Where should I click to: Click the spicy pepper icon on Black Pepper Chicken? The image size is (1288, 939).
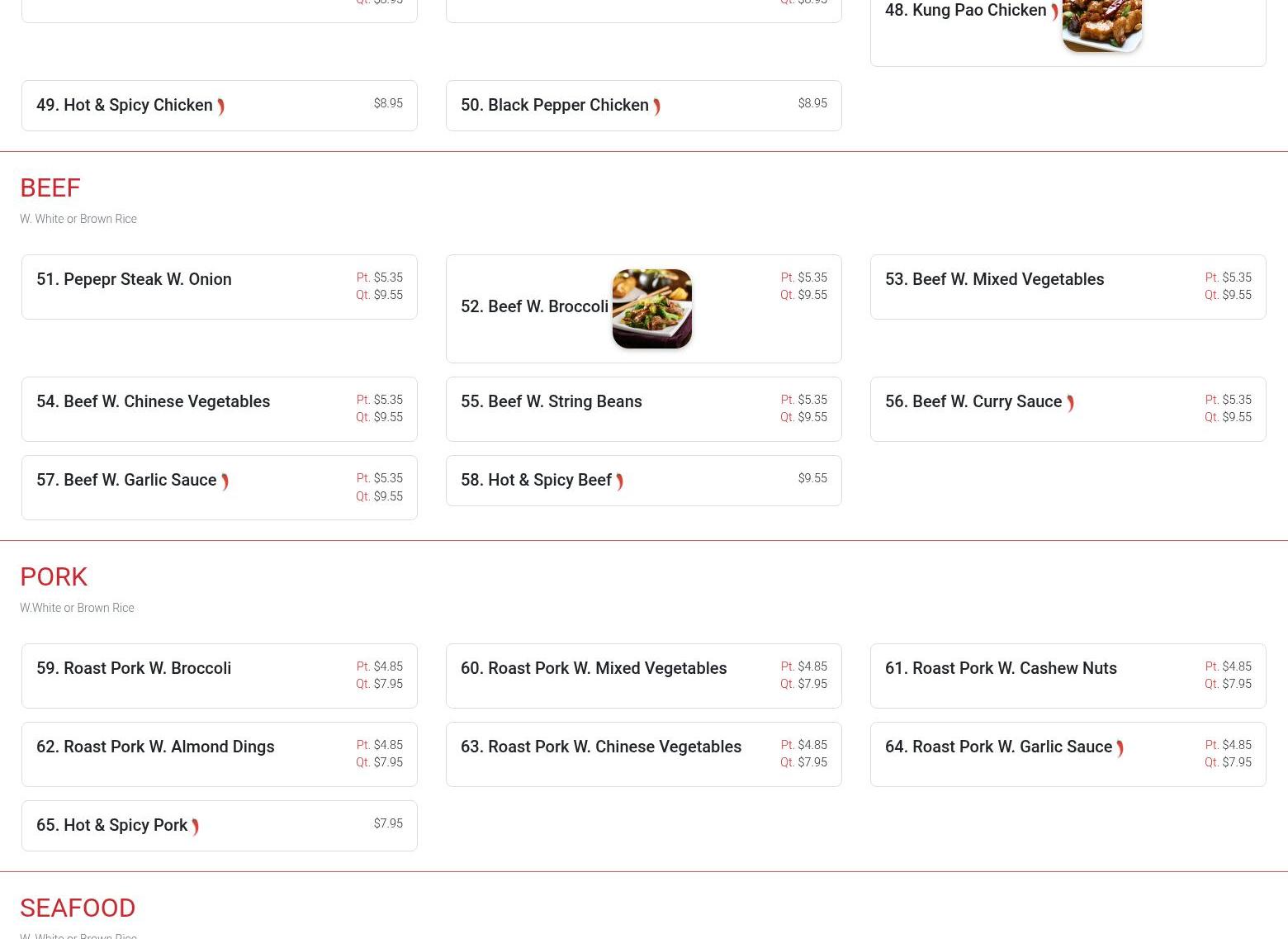(656, 107)
